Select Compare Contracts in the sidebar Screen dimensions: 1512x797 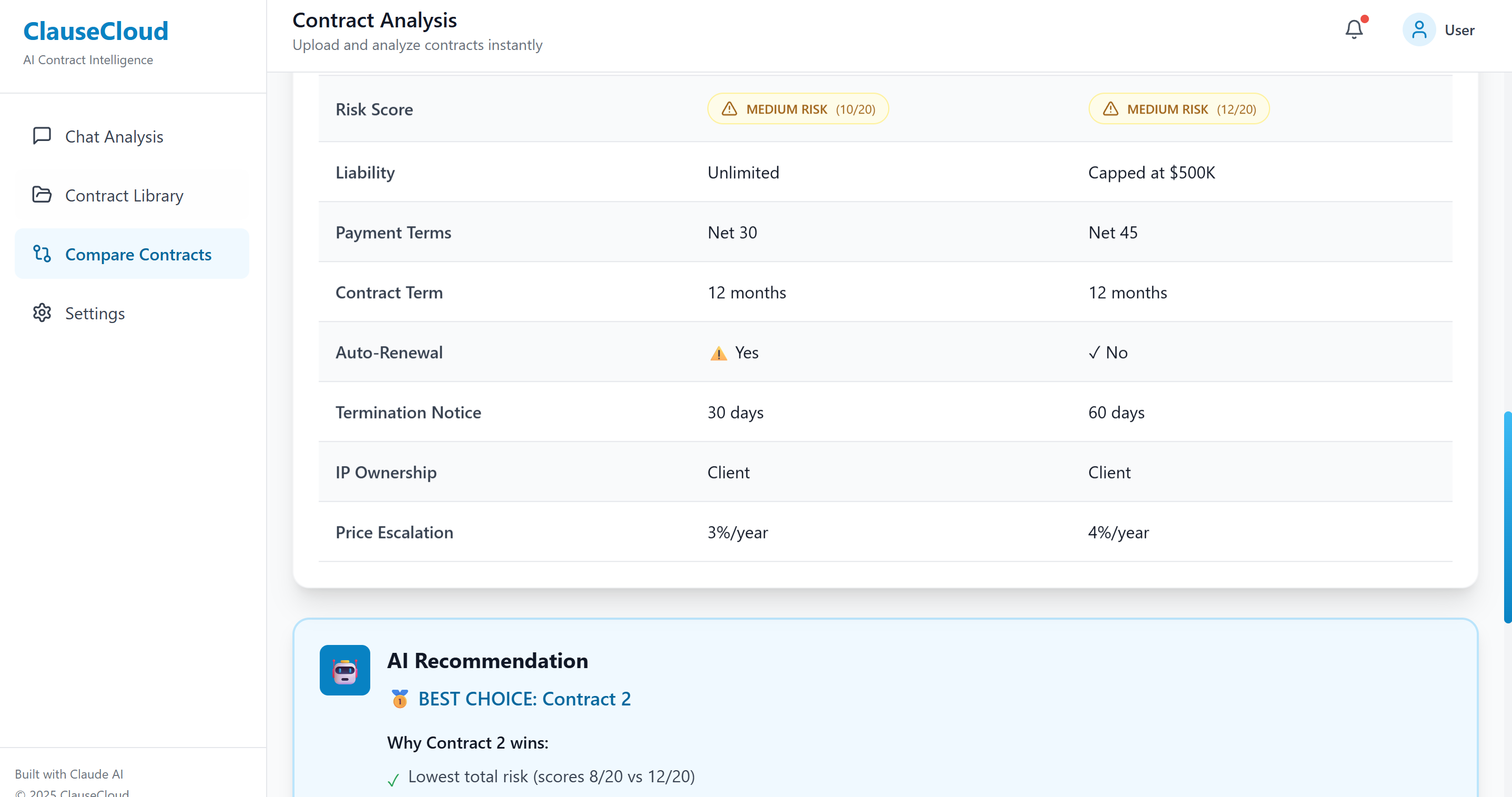138,254
